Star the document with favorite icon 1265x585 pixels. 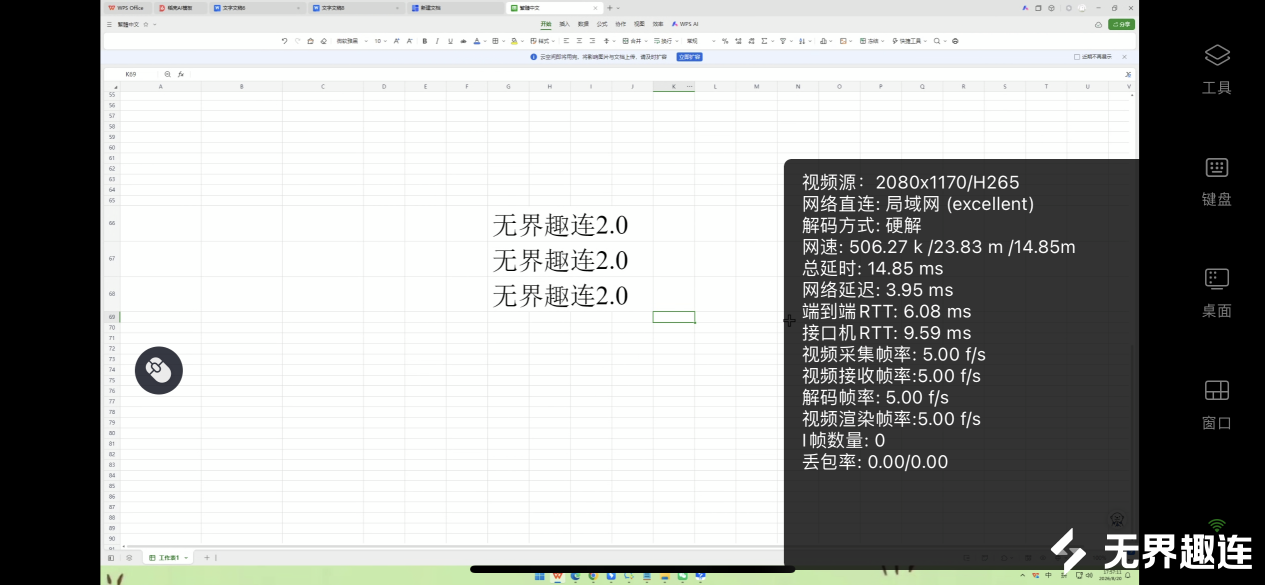[x=146, y=24]
